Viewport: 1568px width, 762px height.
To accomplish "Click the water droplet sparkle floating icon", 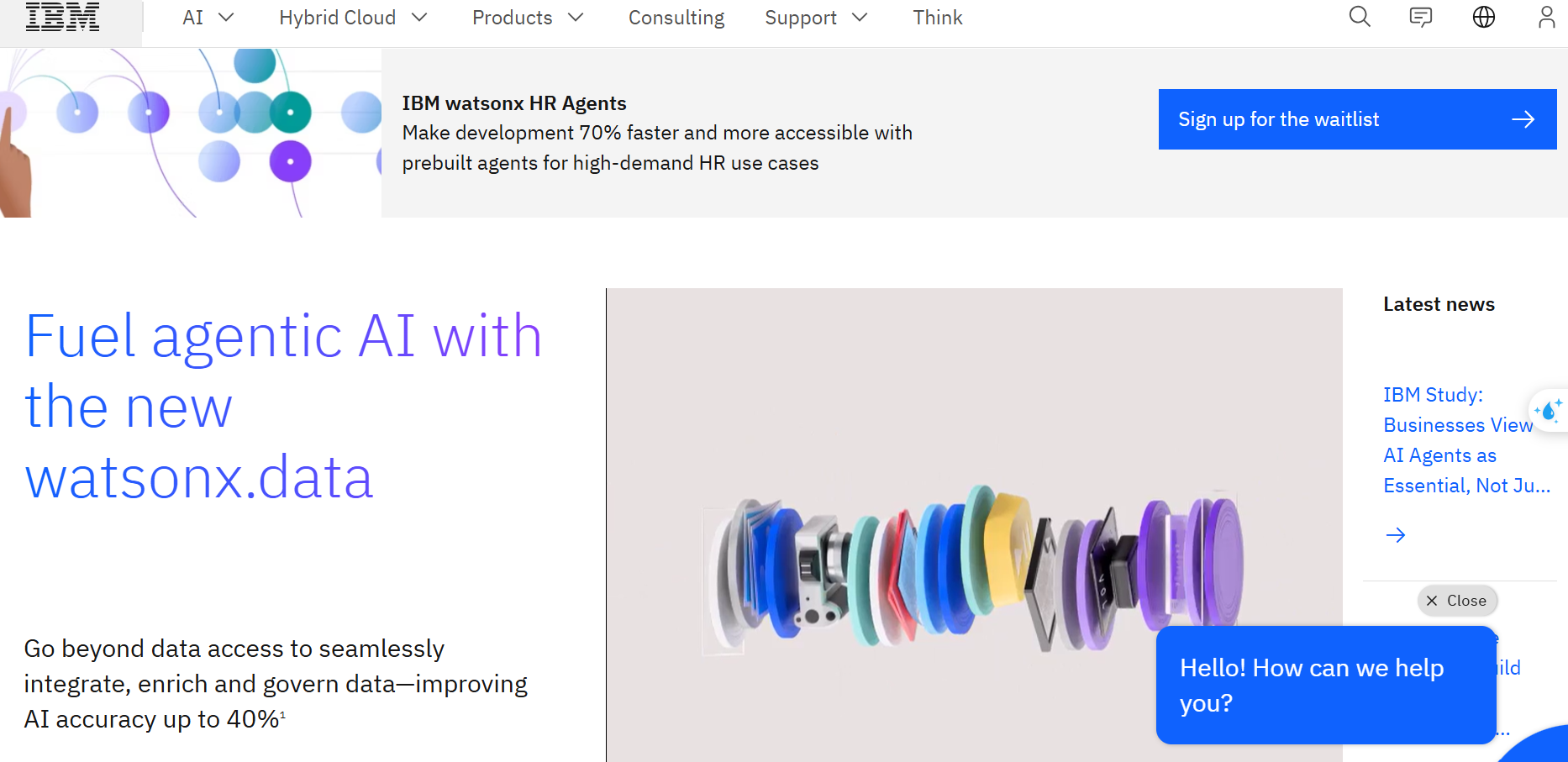I will (1549, 411).
